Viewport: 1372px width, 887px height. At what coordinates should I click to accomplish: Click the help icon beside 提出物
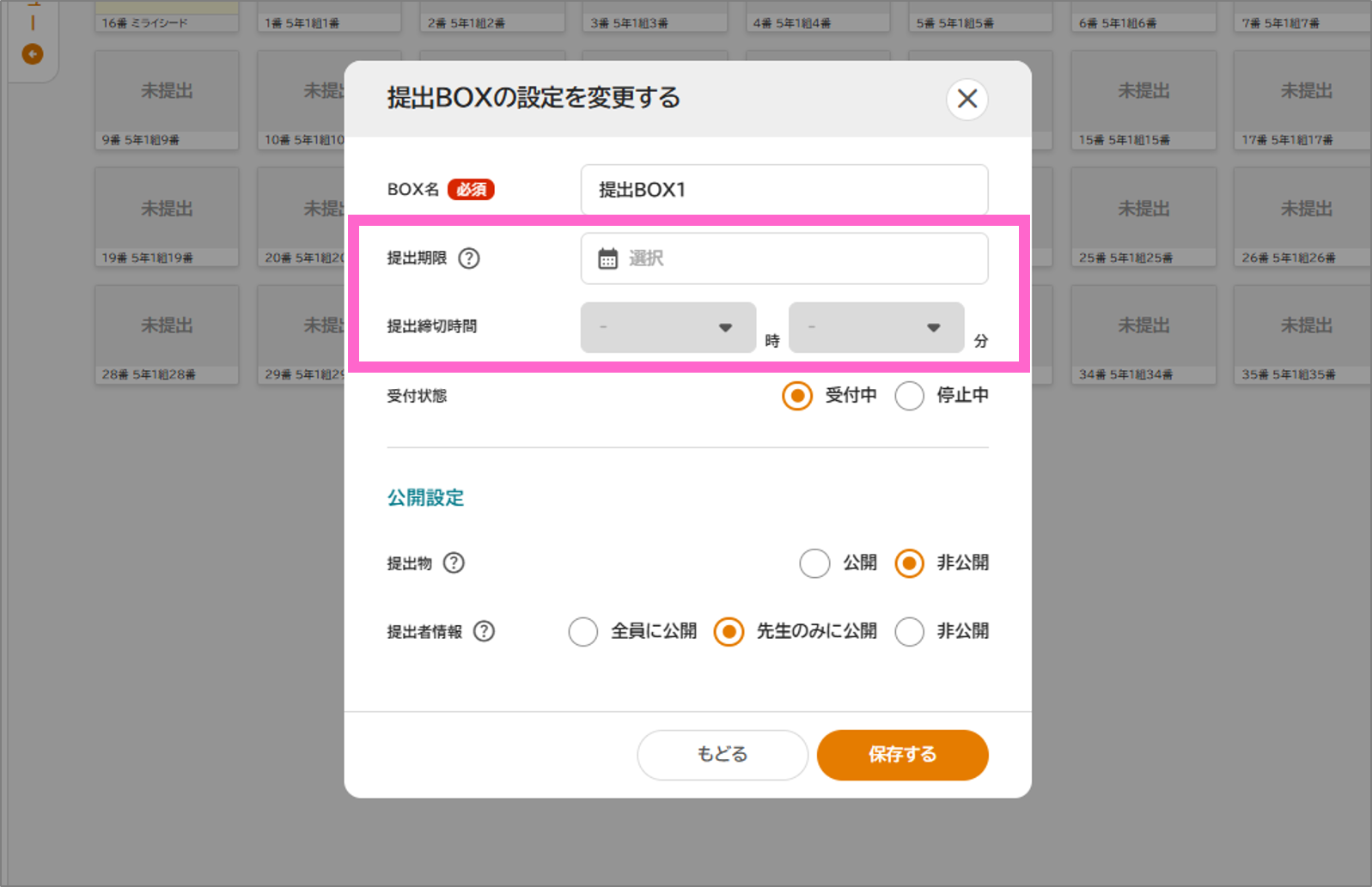click(x=454, y=563)
